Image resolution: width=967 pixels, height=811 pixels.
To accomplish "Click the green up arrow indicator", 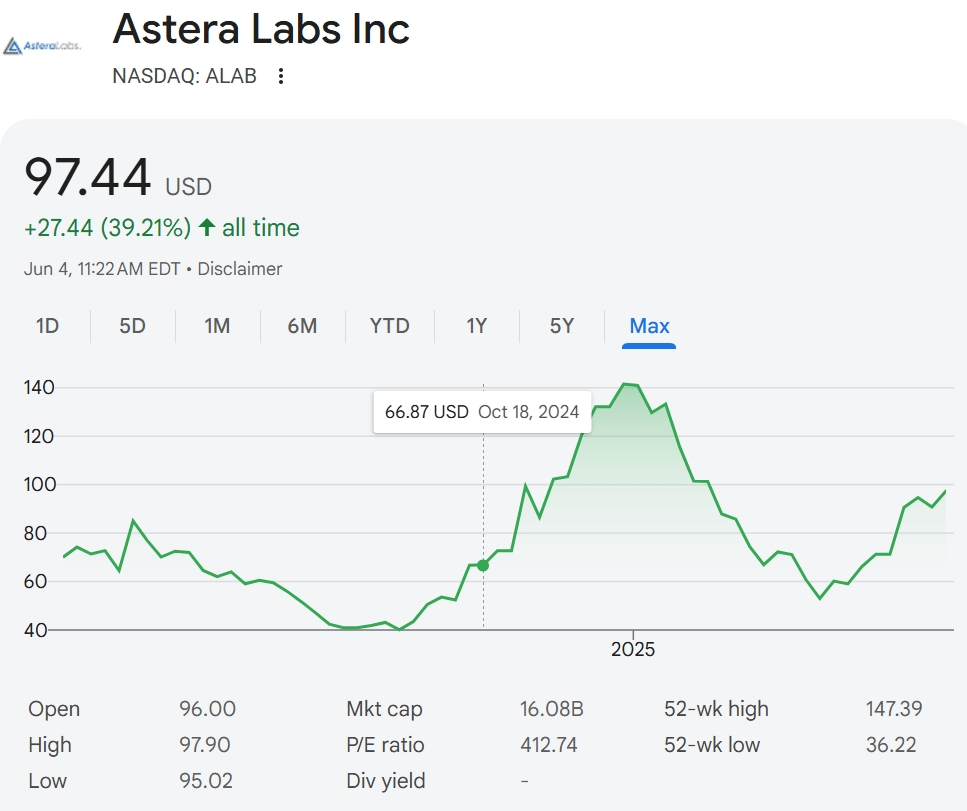I will click(207, 228).
